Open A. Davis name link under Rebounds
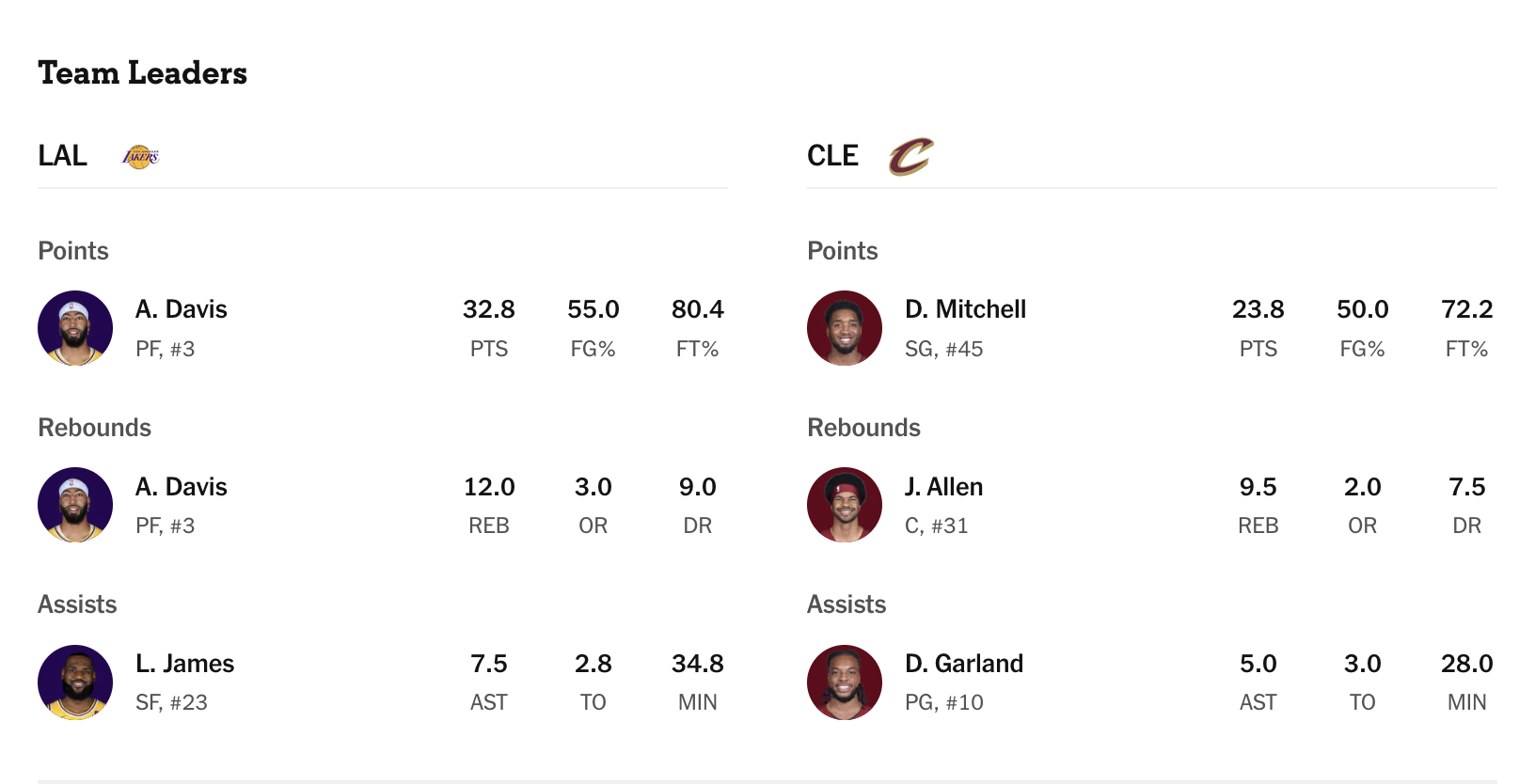The image size is (1535, 784). click(x=182, y=487)
